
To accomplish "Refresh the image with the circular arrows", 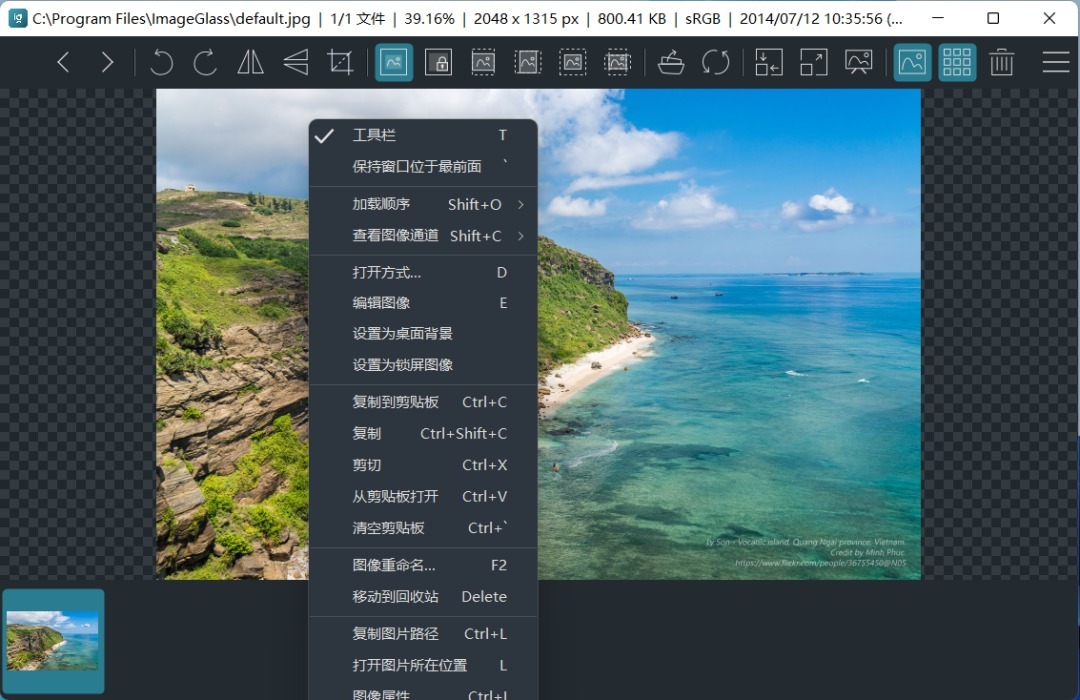I will (716, 62).
